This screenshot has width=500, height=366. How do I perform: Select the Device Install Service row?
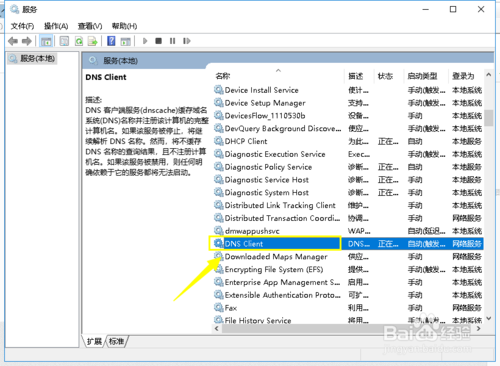coord(348,90)
